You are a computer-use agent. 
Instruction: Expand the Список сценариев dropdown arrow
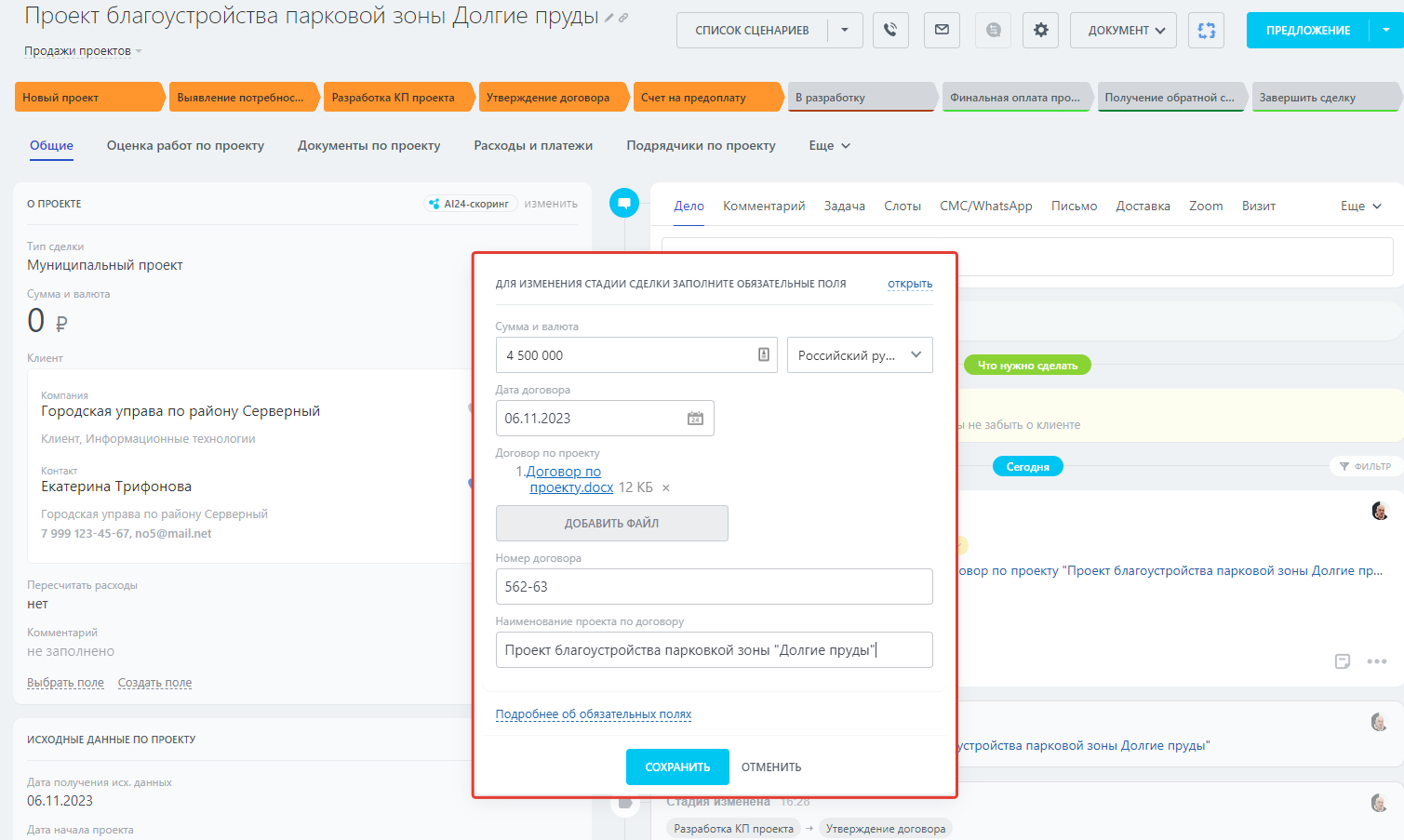click(845, 30)
